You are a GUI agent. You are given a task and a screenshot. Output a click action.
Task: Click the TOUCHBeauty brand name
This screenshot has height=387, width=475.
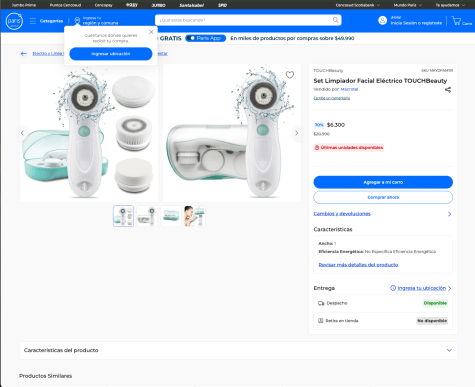(x=328, y=71)
